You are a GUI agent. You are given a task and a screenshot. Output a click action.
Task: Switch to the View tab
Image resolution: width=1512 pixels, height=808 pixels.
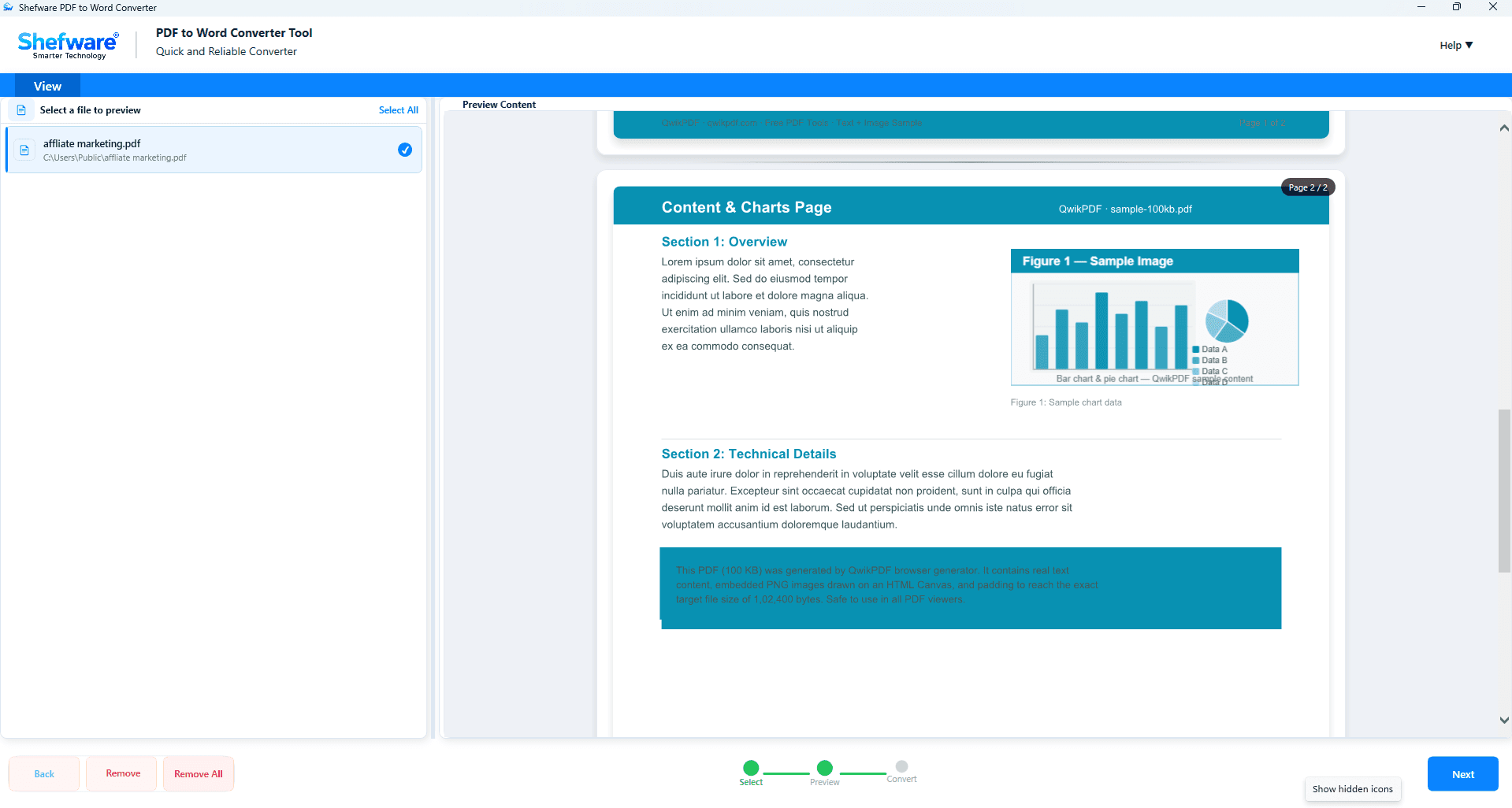pos(47,86)
